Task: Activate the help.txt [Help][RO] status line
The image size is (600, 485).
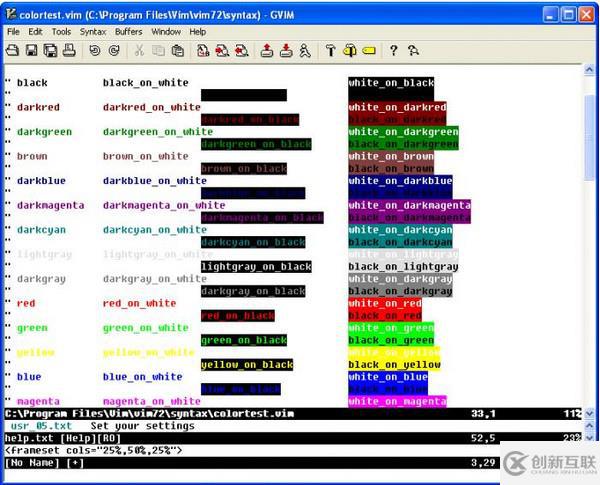Action: (x=293, y=438)
